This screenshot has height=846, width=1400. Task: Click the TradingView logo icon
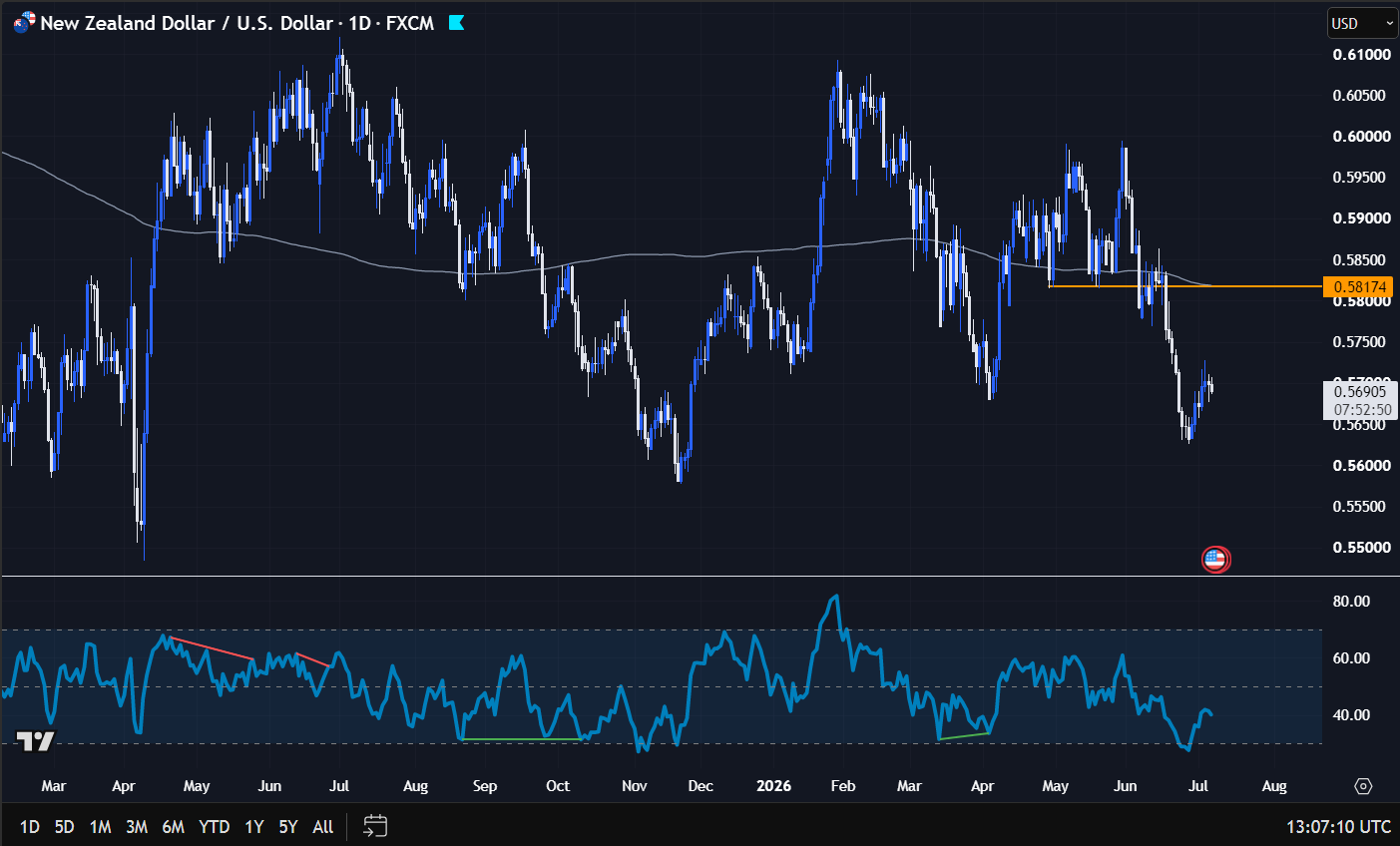coord(35,741)
